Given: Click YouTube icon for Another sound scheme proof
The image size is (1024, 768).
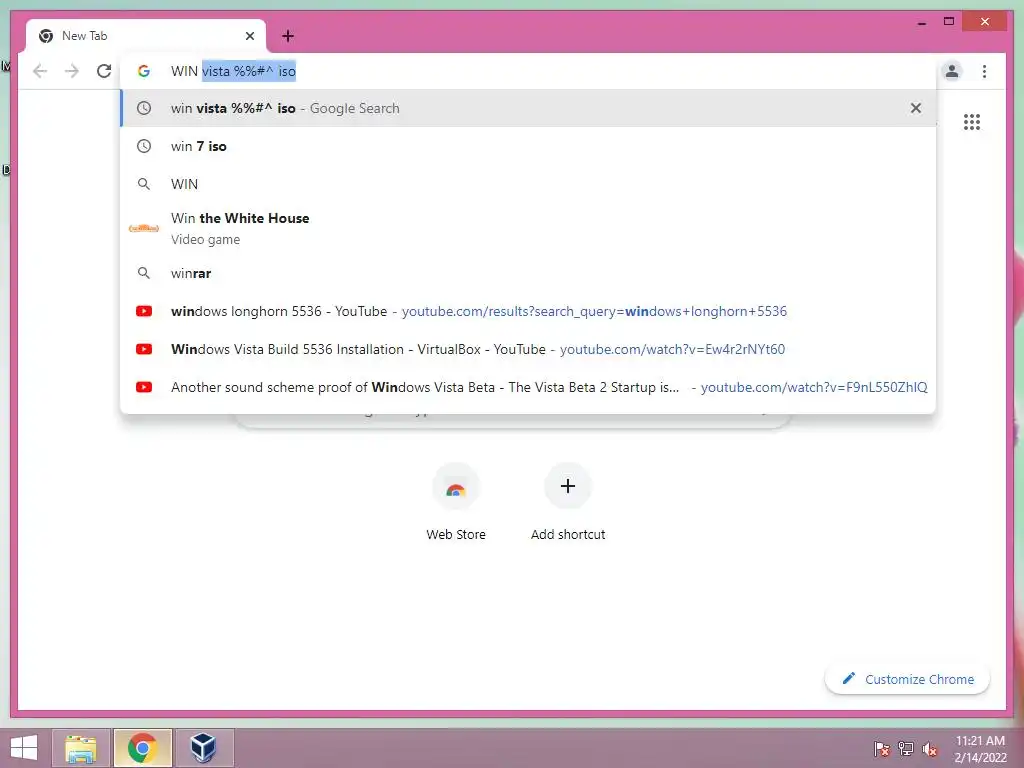Looking at the screenshot, I should pos(144,387).
